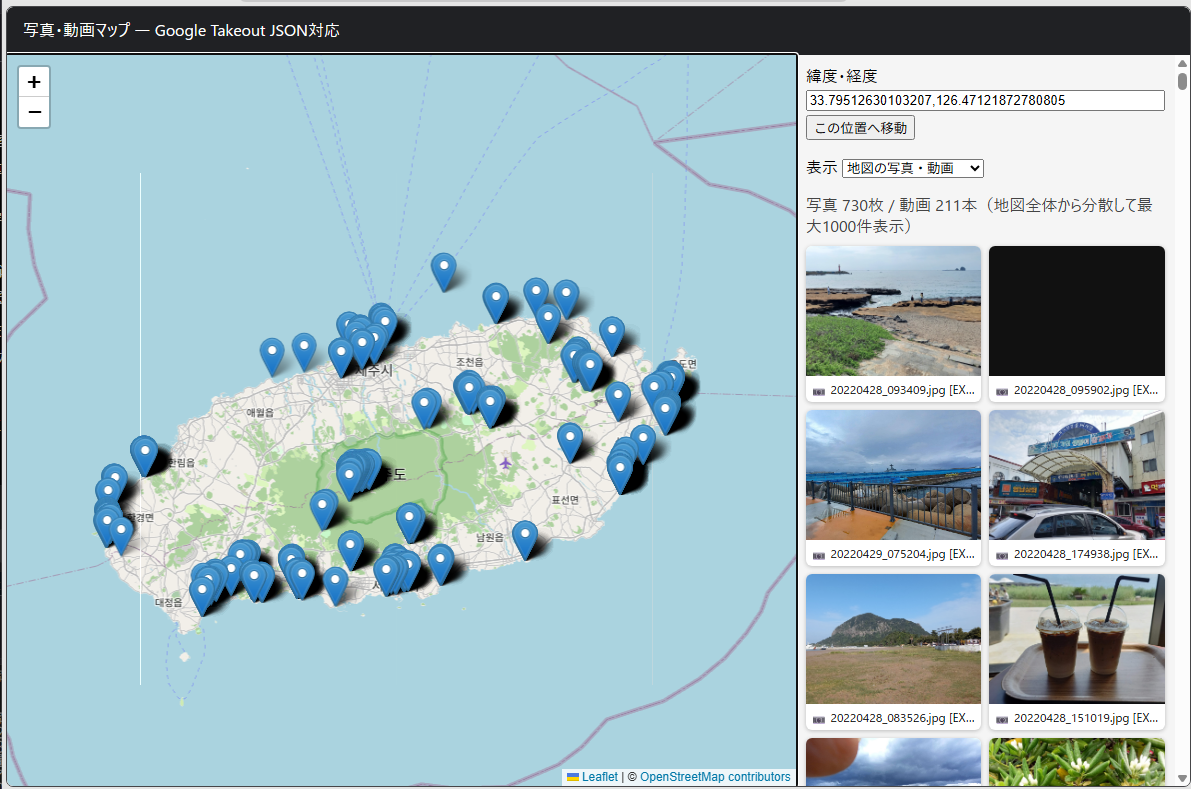Click the airplane airport symbol on the map

click(506, 462)
